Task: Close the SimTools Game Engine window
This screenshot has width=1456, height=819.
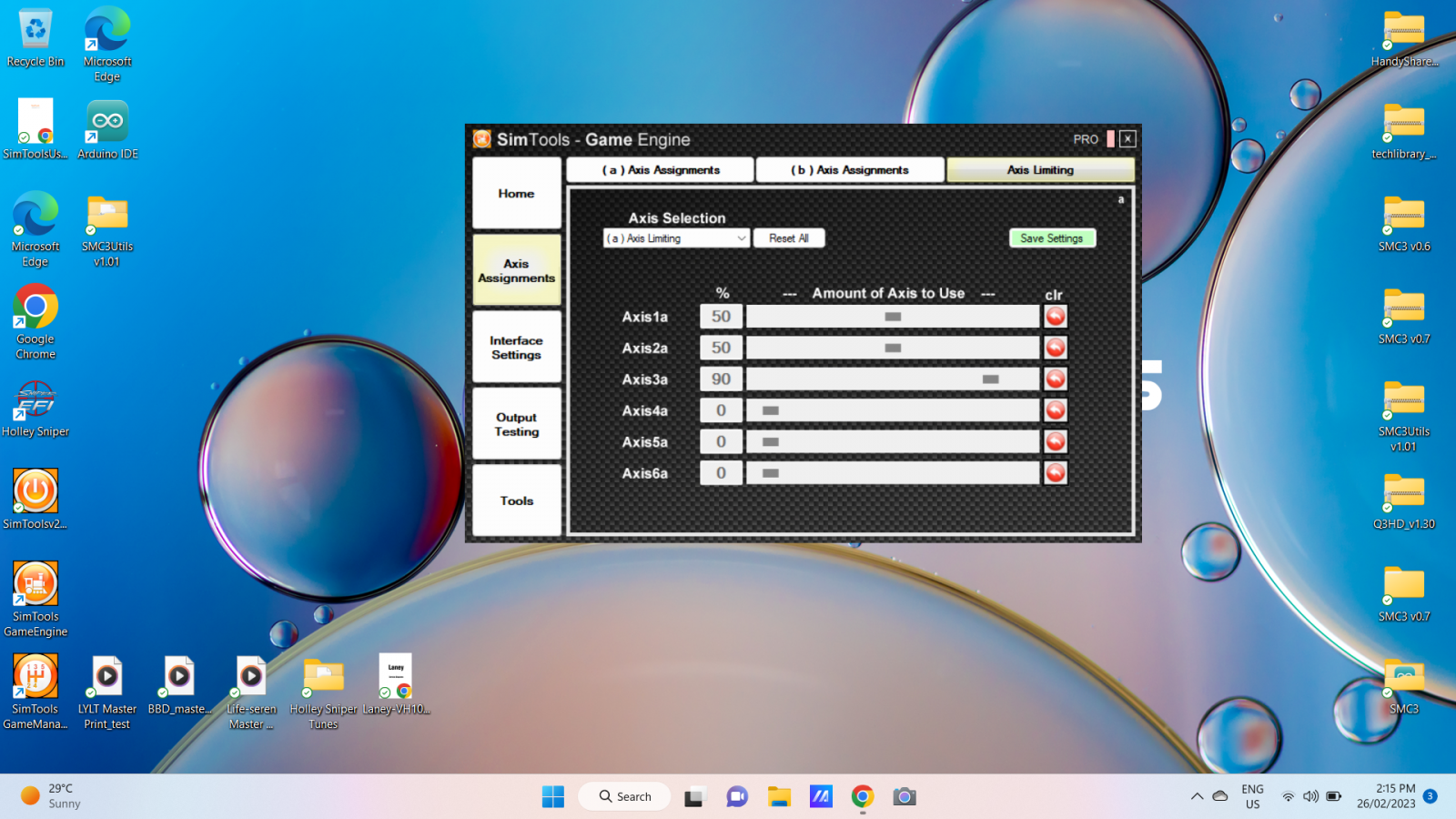Action: [x=1127, y=139]
